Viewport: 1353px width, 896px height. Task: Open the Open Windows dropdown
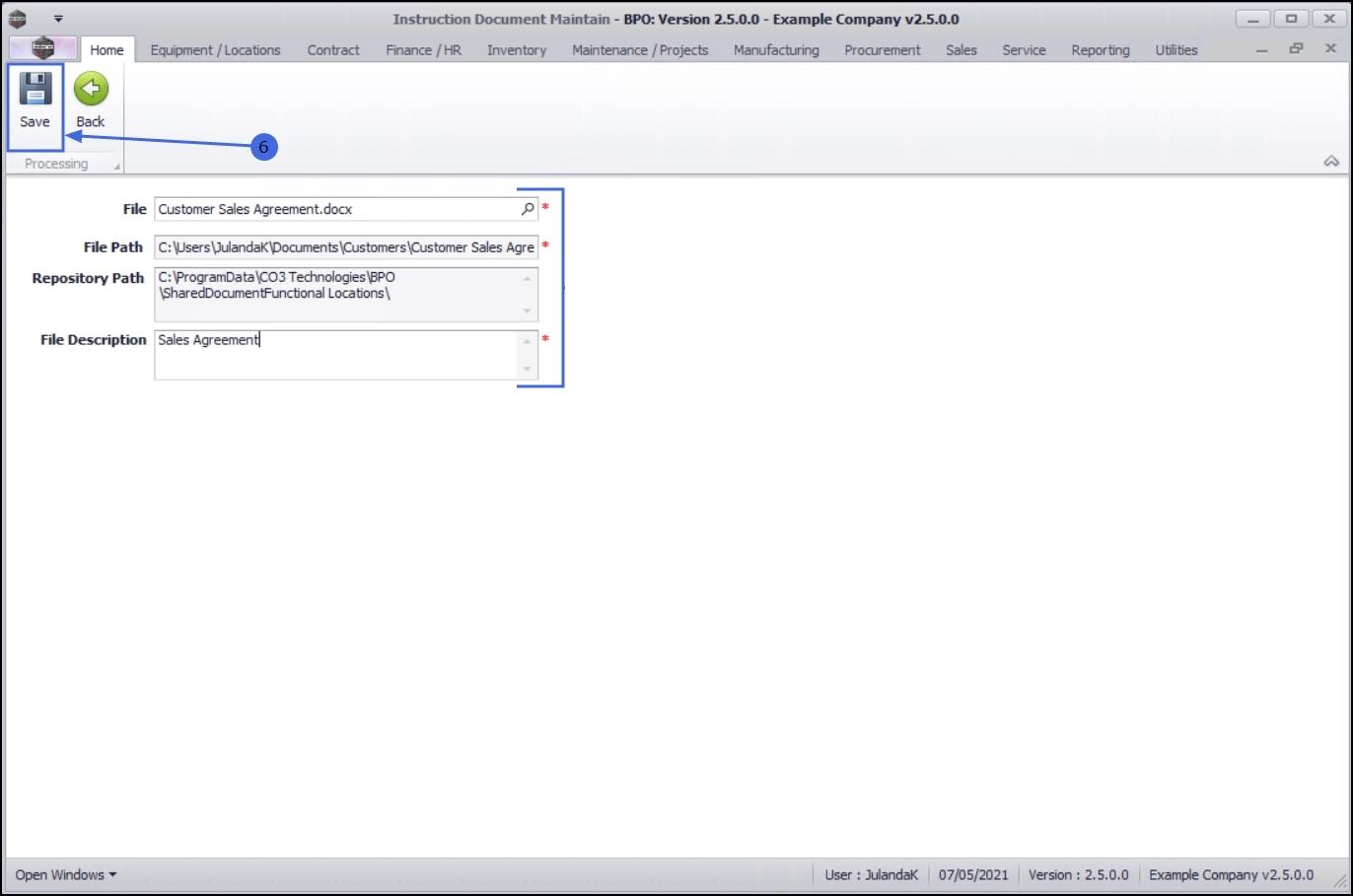pos(65,874)
